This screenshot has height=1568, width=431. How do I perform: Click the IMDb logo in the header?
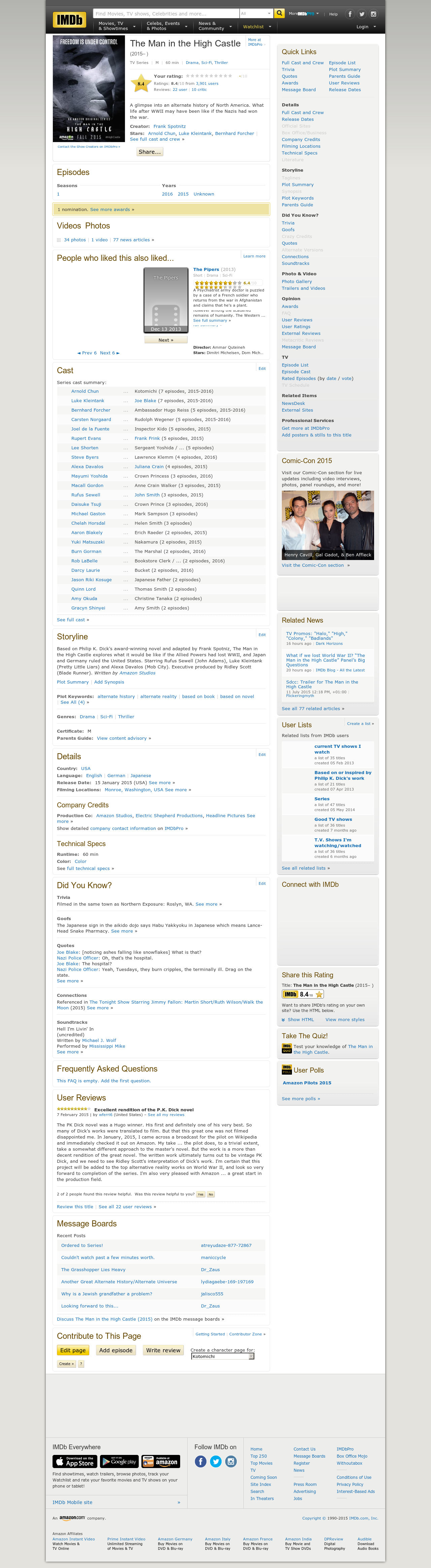click(69, 20)
